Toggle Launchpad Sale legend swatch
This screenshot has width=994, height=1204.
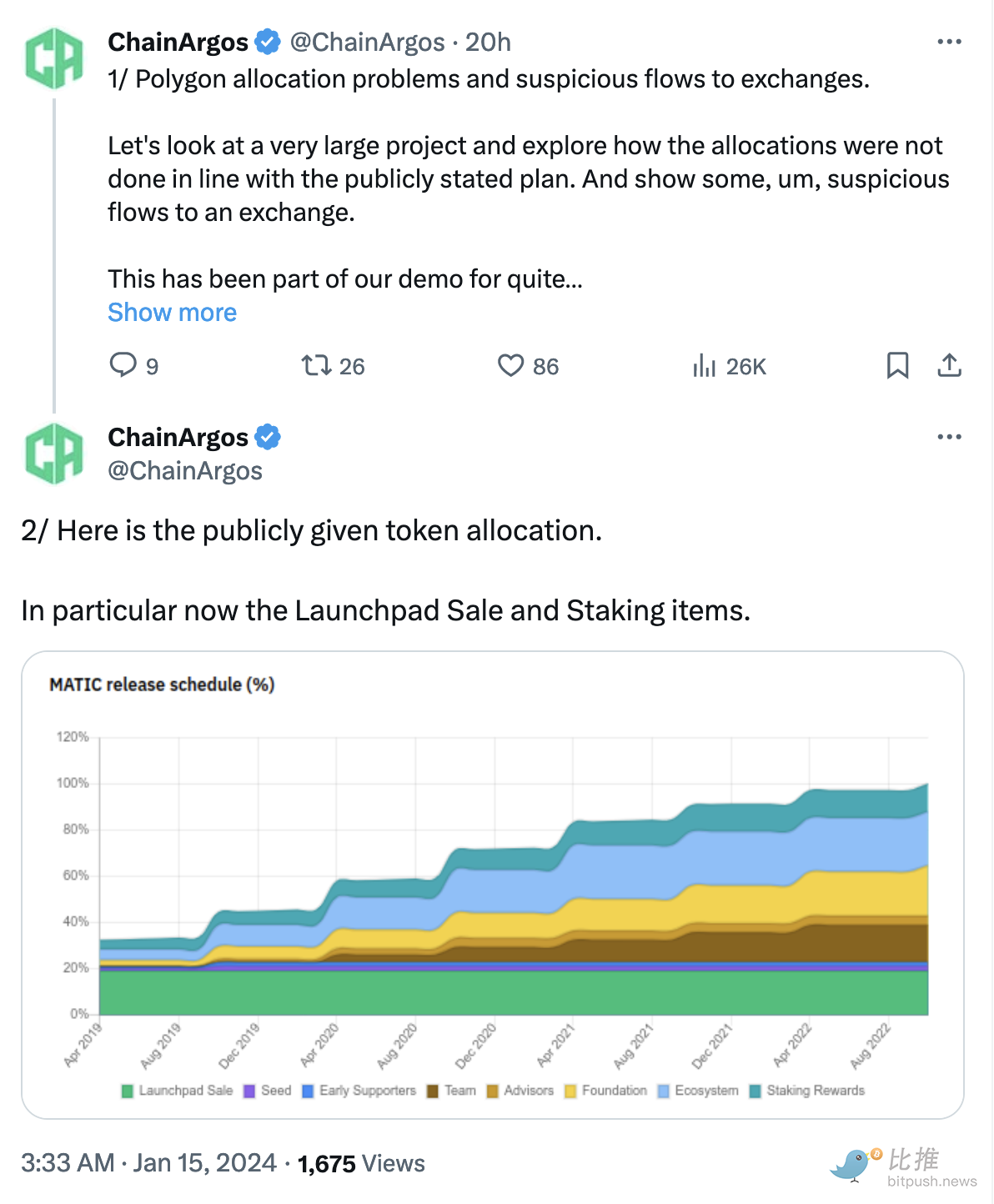(x=128, y=1091)
